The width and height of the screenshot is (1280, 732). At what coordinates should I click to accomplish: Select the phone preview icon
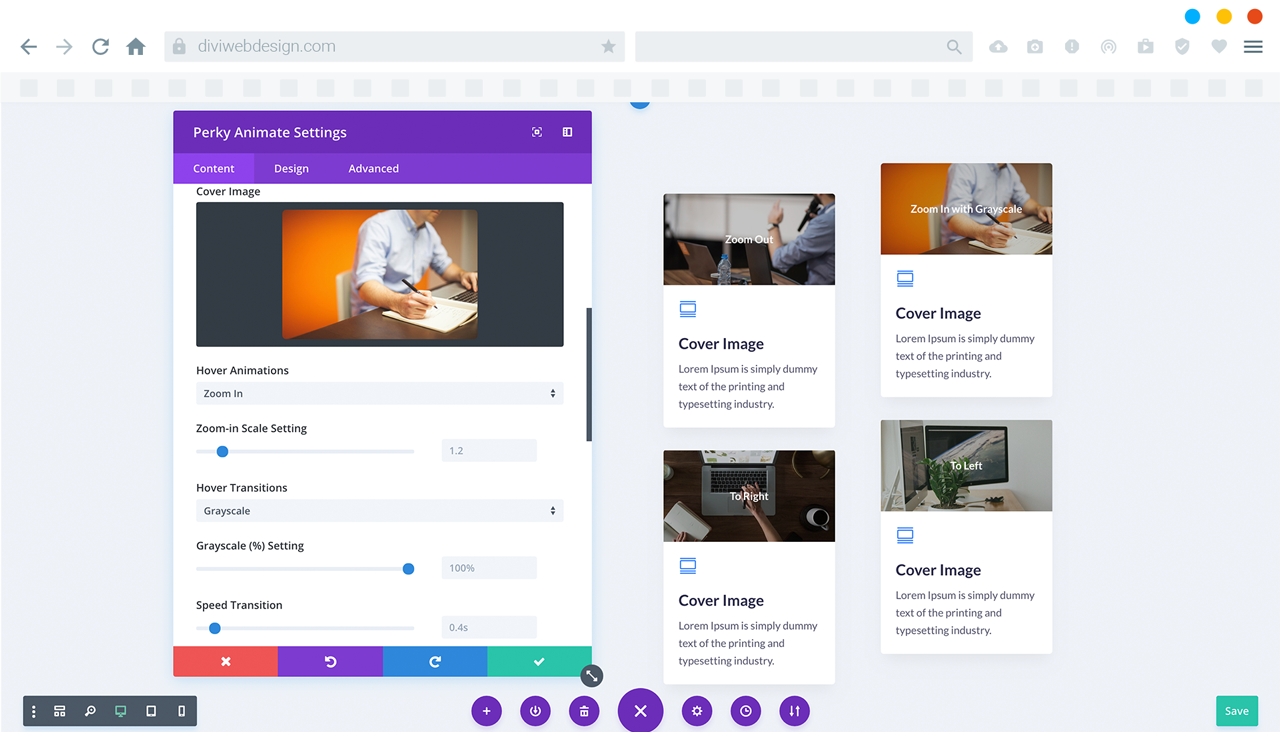181,711
